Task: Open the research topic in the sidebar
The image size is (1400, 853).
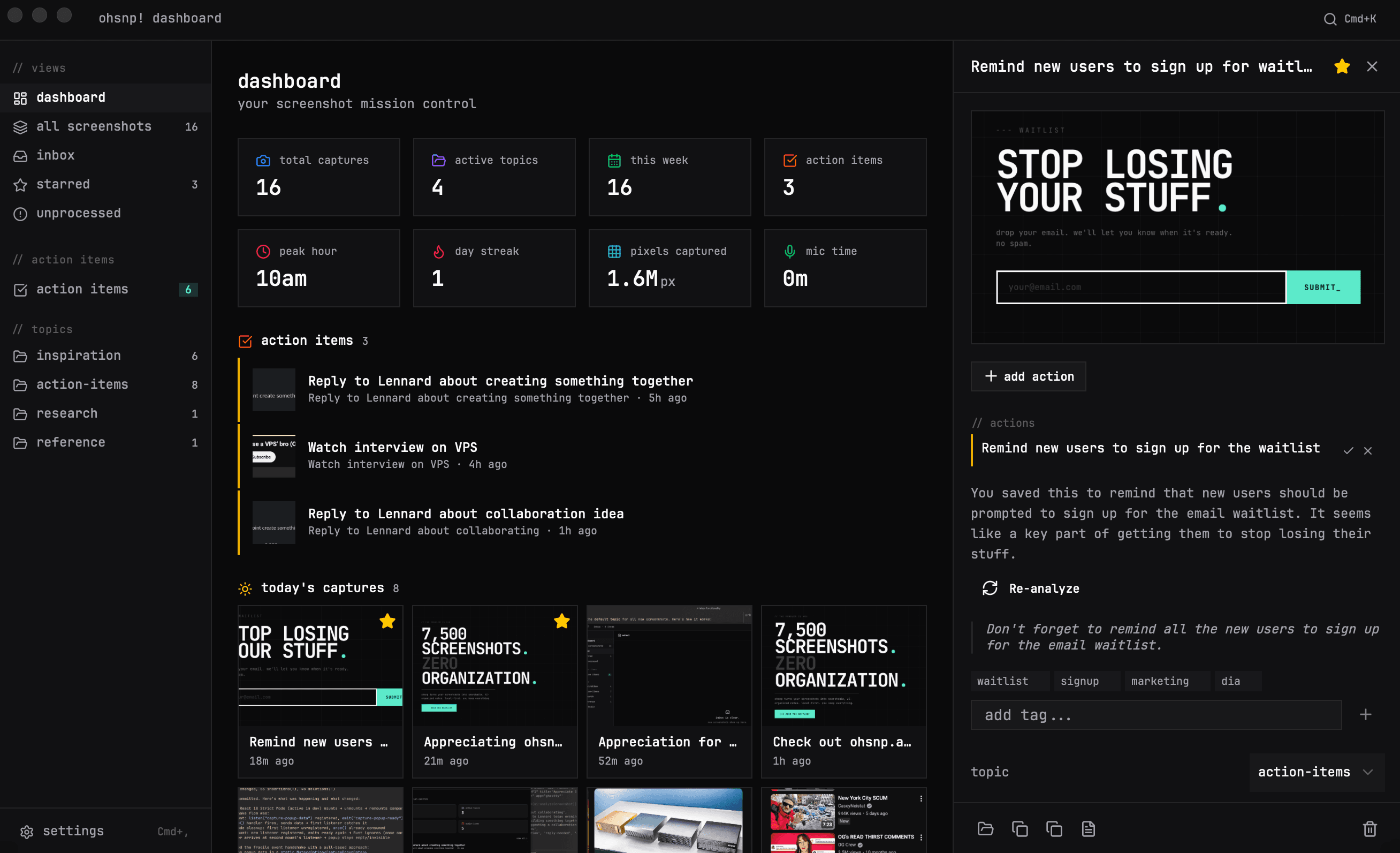Action: point(66,413)
